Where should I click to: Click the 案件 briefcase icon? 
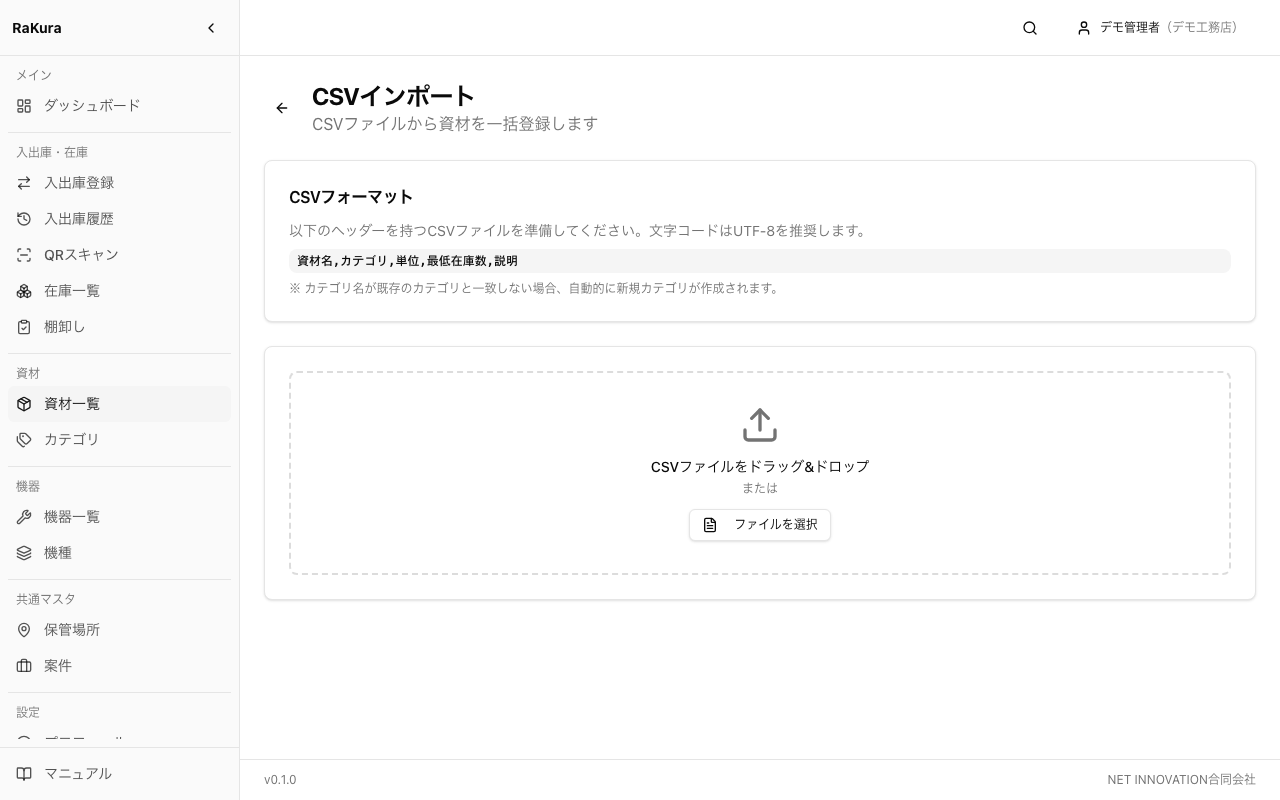tap(24, 666)
